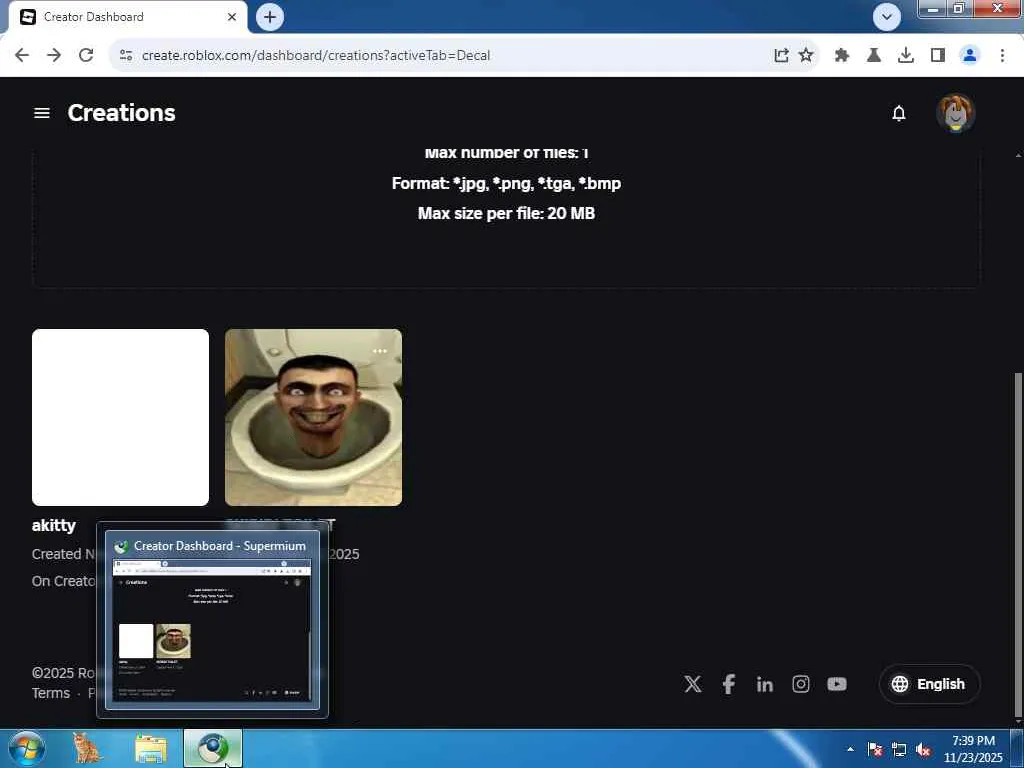Click the address bar URL
Image resolution: width=1024 pixels, height=768 pixels.
[x=315, y=56]
